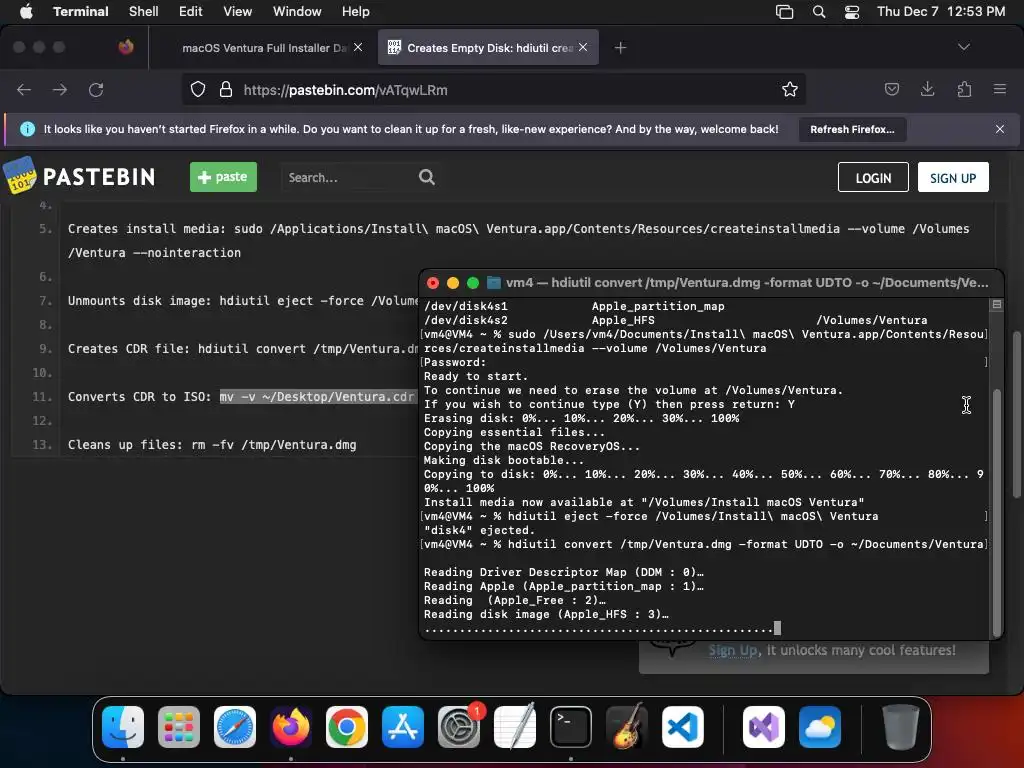The width and height of the screenshot is (1024, 768).
Task: Click the Refresh Firefox… button
Action: (852, 129)
